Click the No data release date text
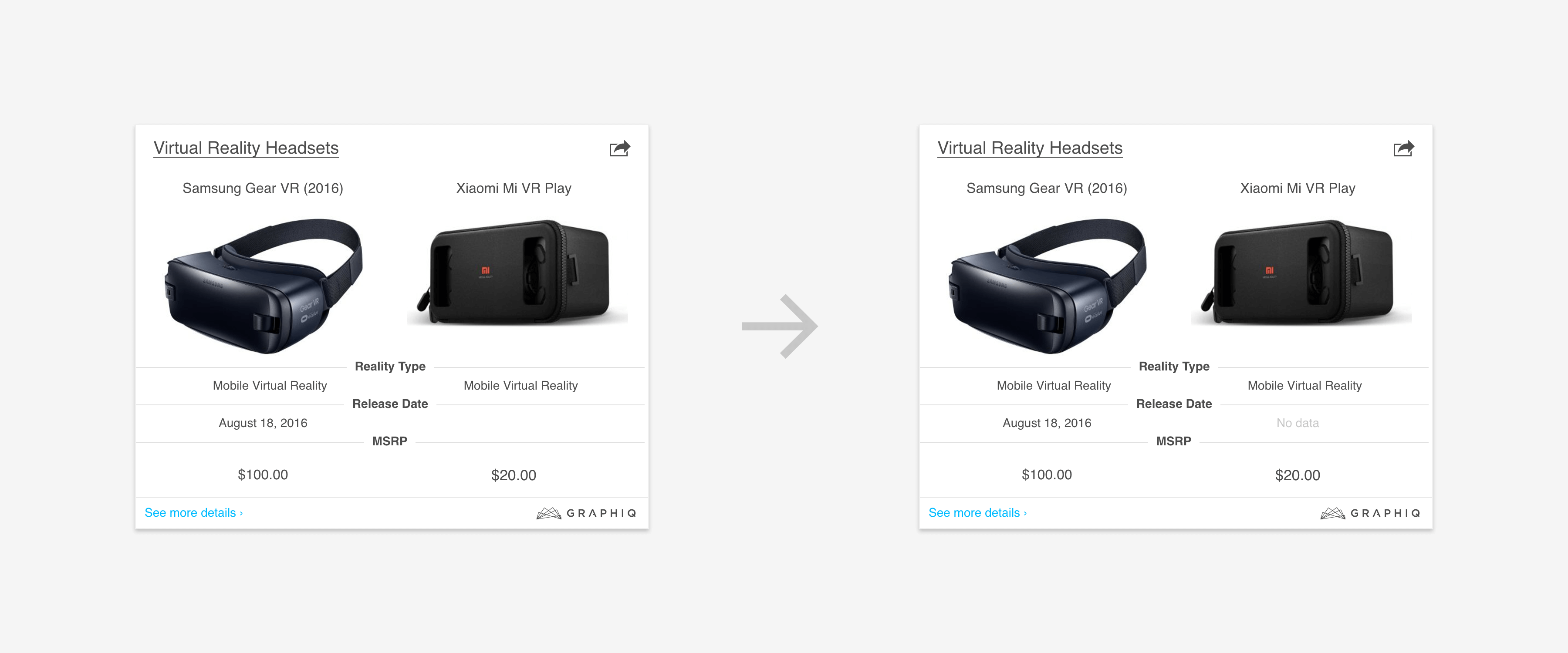This screenshot has width=1568, height=653. click(1298, 423)
